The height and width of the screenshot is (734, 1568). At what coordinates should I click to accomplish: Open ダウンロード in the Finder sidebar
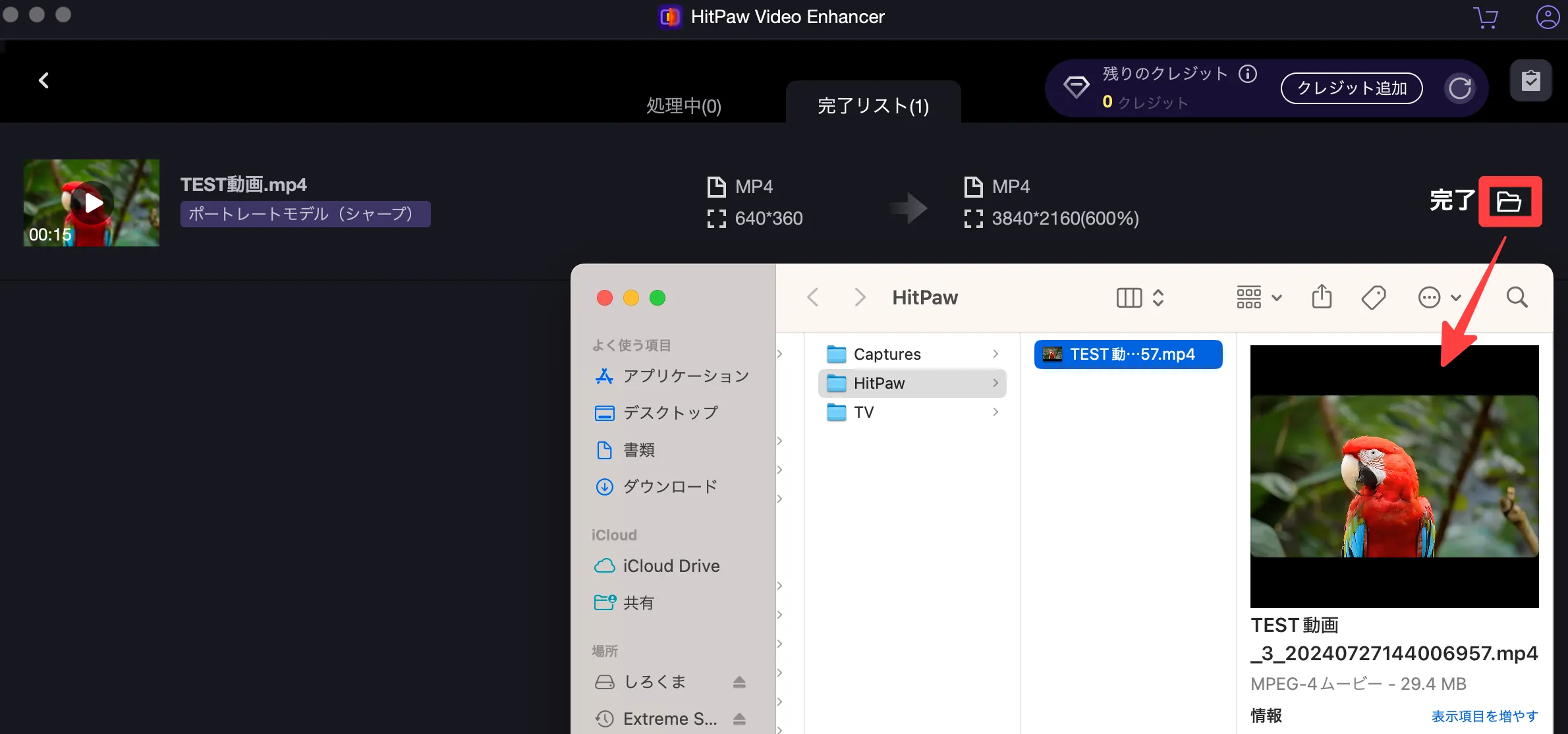click(656, 487)
